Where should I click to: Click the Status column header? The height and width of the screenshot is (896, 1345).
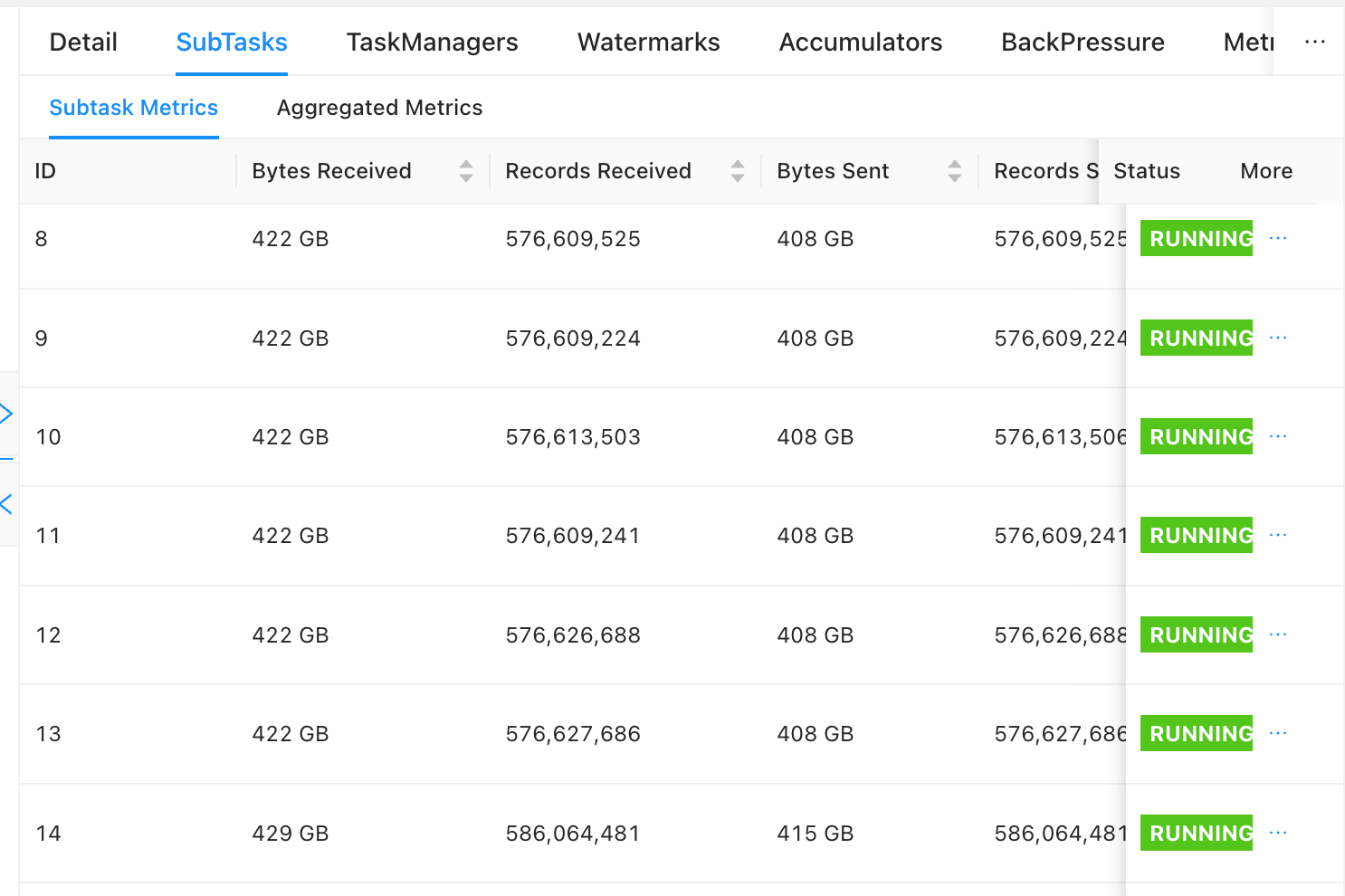tap(1147, 171)
